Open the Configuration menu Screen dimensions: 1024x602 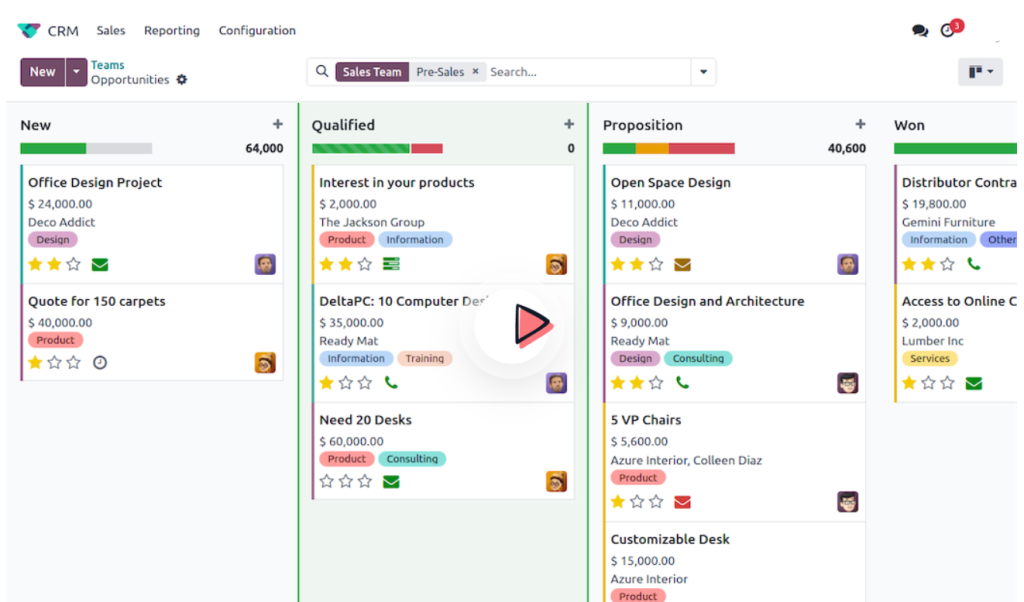pyautogui.click(x=257, y=31)
